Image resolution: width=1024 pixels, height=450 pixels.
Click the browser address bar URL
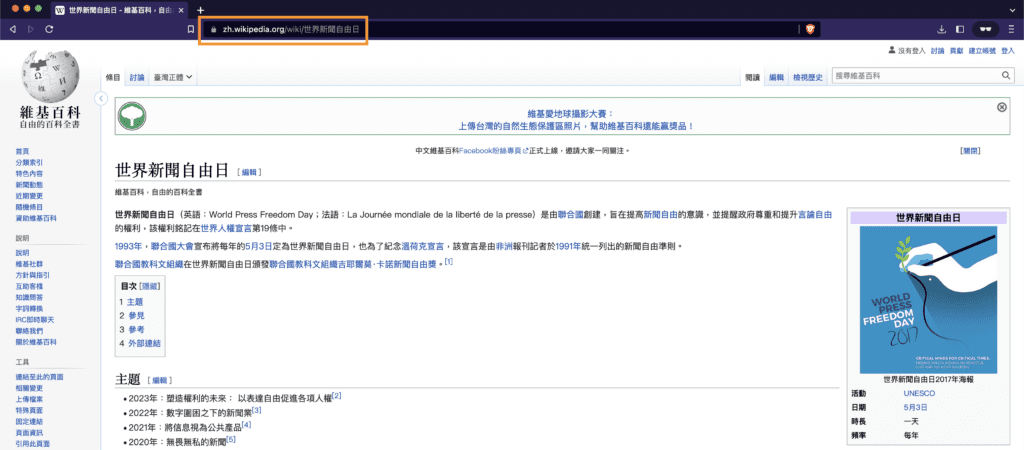coord(291,29)
